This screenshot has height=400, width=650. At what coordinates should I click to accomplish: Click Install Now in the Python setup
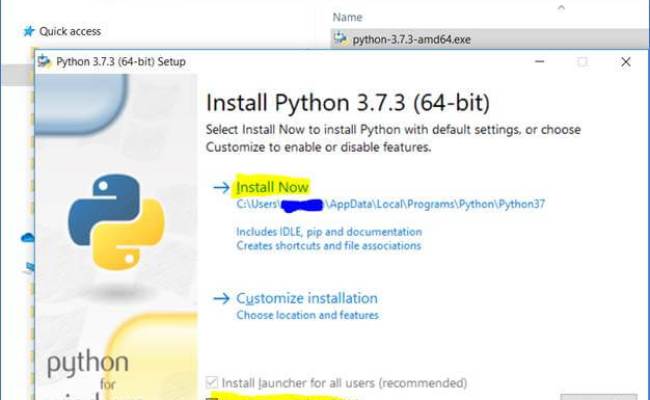coord(272,187)
